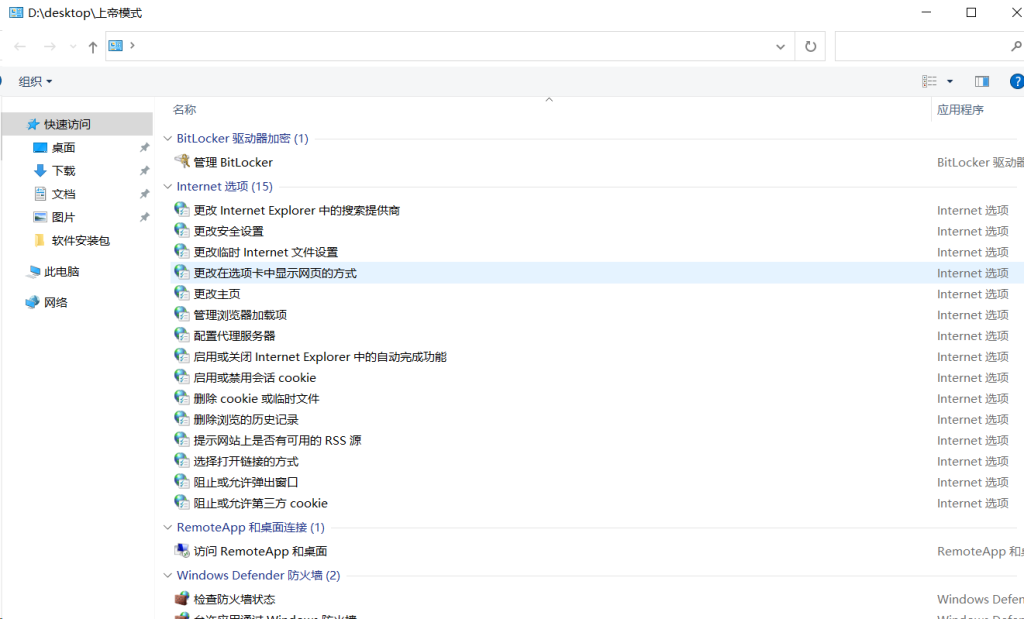Click the 此电脑 computer icon
The width and height of the screenshot is (1024, 619).
tap(33, 272)
